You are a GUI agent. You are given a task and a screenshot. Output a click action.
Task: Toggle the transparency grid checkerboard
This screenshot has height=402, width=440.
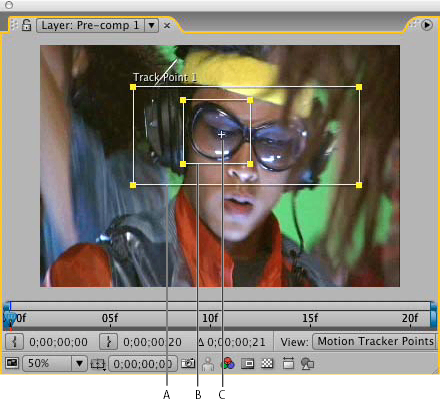click(267, 363)
